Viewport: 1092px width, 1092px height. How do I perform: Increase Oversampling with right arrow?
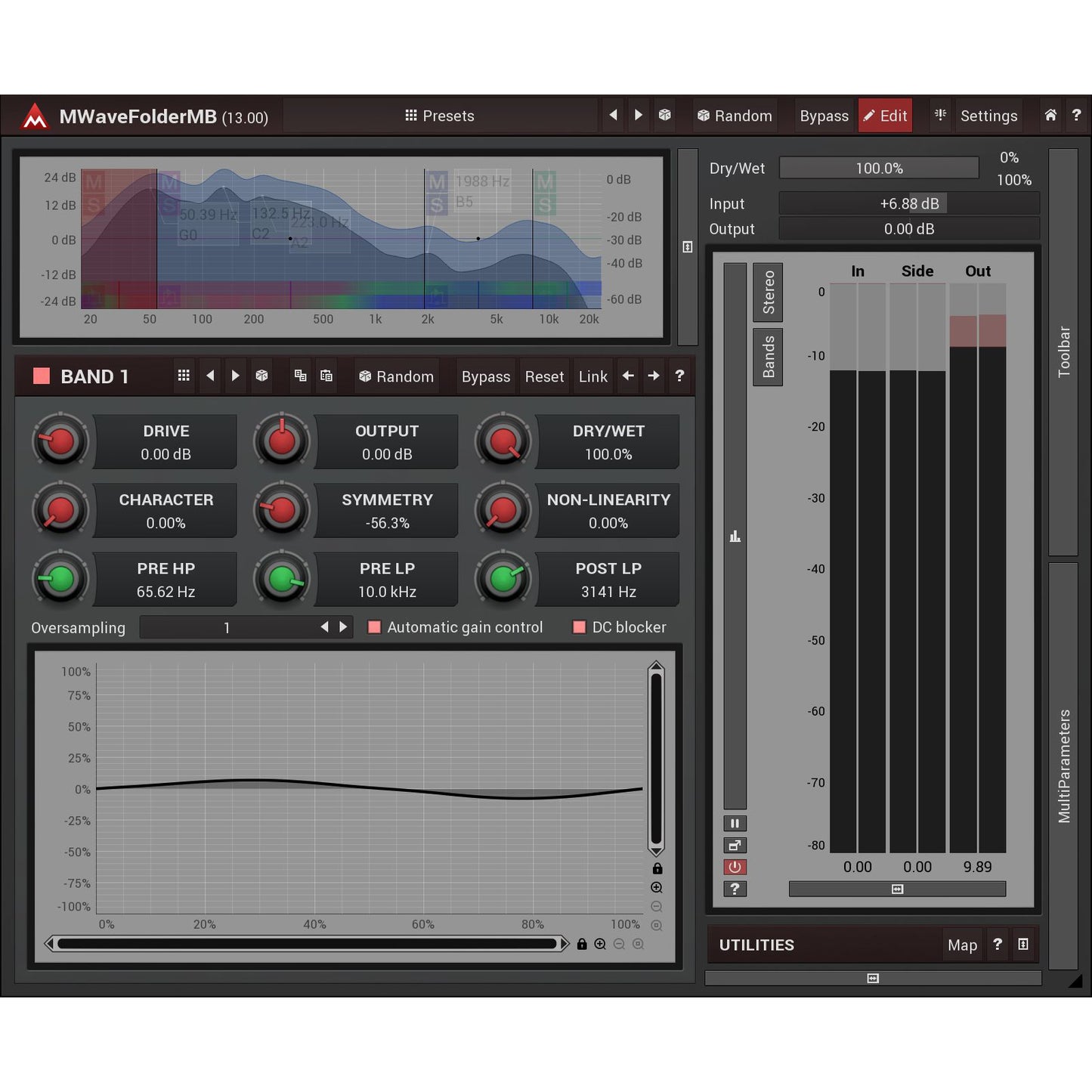coord(344,627)
